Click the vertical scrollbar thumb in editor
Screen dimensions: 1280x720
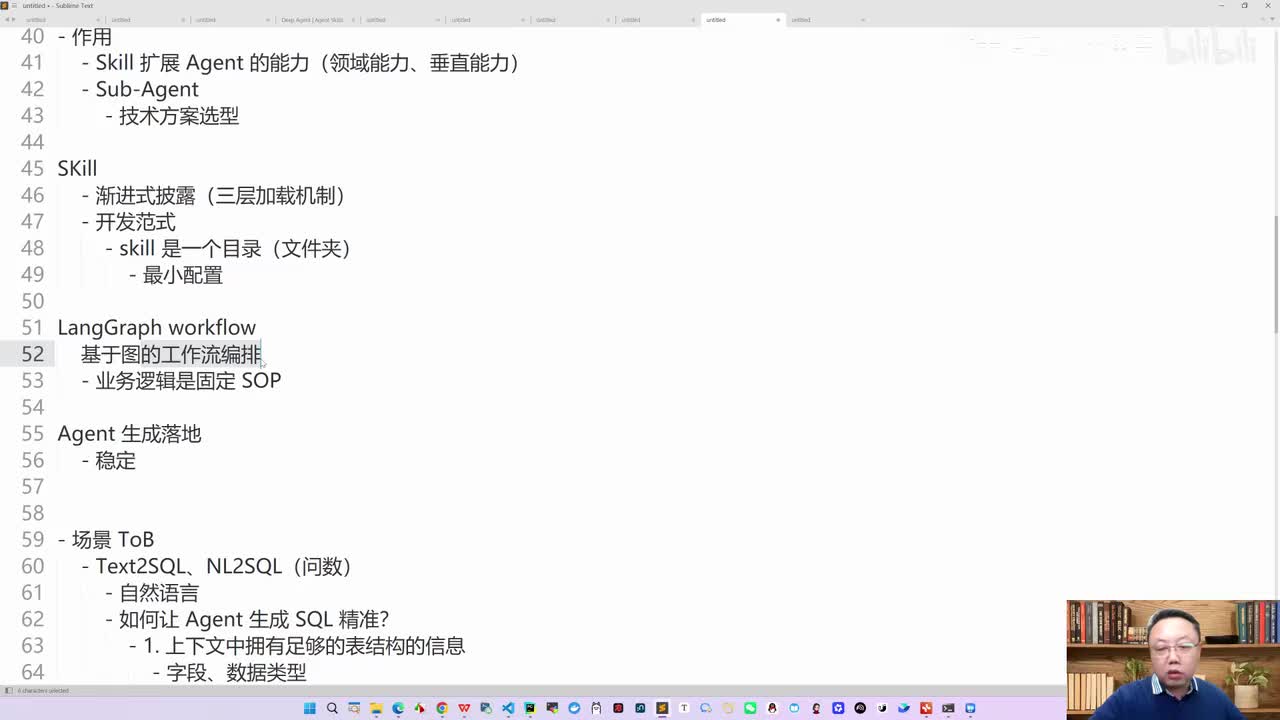[1275, 274]
